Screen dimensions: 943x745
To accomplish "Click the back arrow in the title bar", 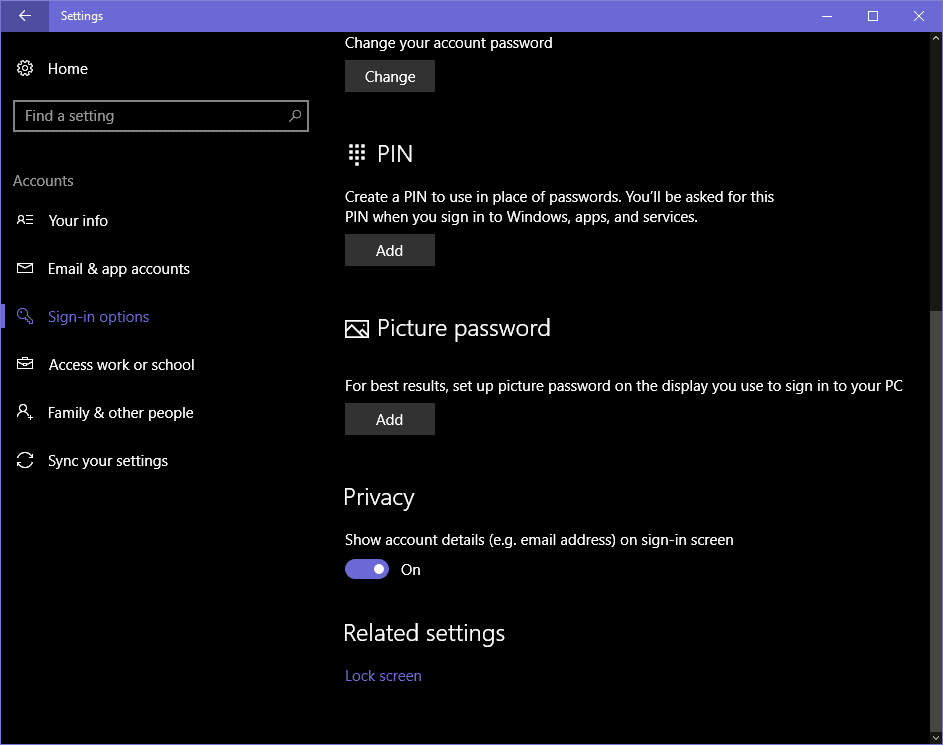I will (23, 16).
